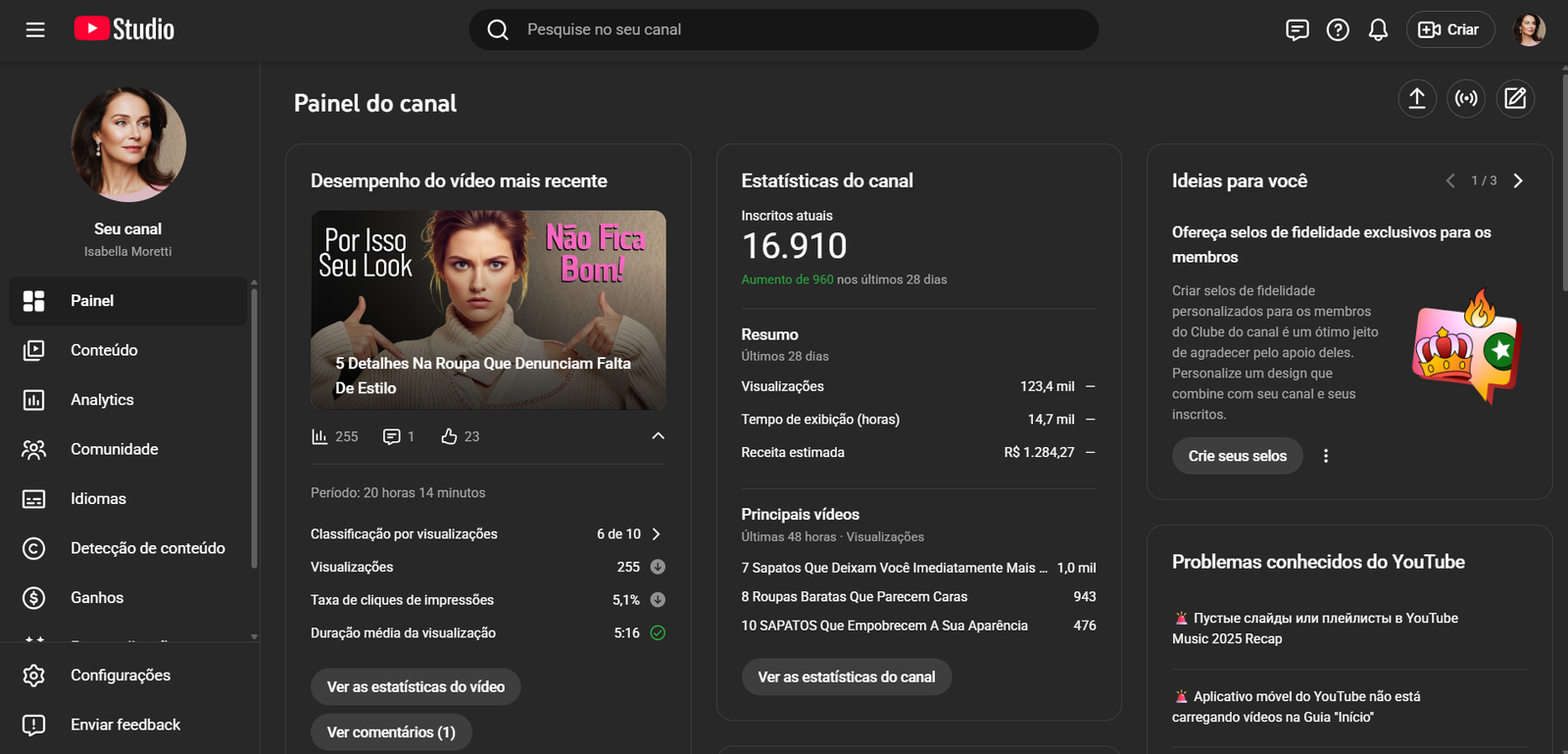Click the upload video arrow icon
This screenshot has width=1568, height=754.
[1416, 98]
